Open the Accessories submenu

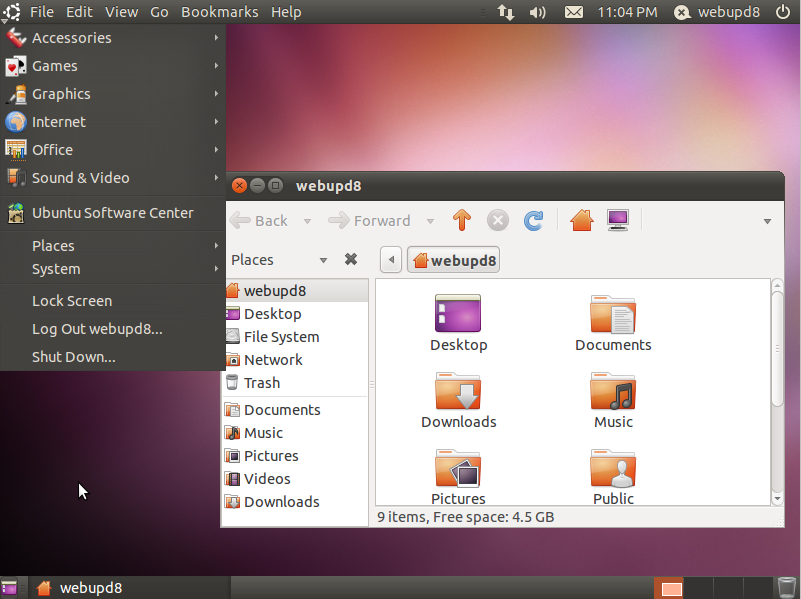[x=113, y=38]
